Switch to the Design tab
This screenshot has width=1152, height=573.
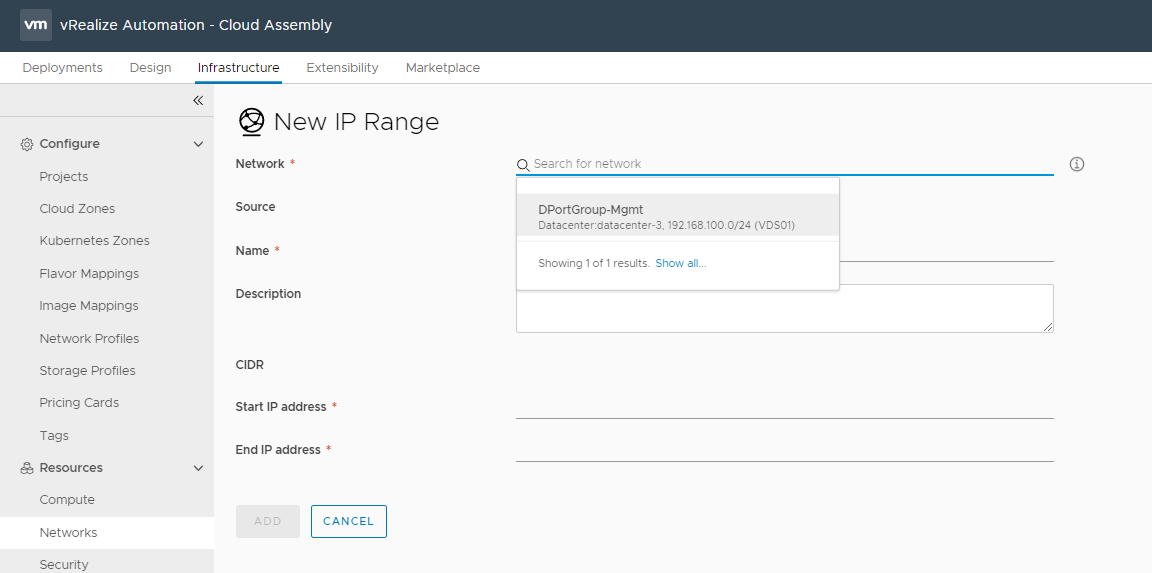click(x=151, y=68)
